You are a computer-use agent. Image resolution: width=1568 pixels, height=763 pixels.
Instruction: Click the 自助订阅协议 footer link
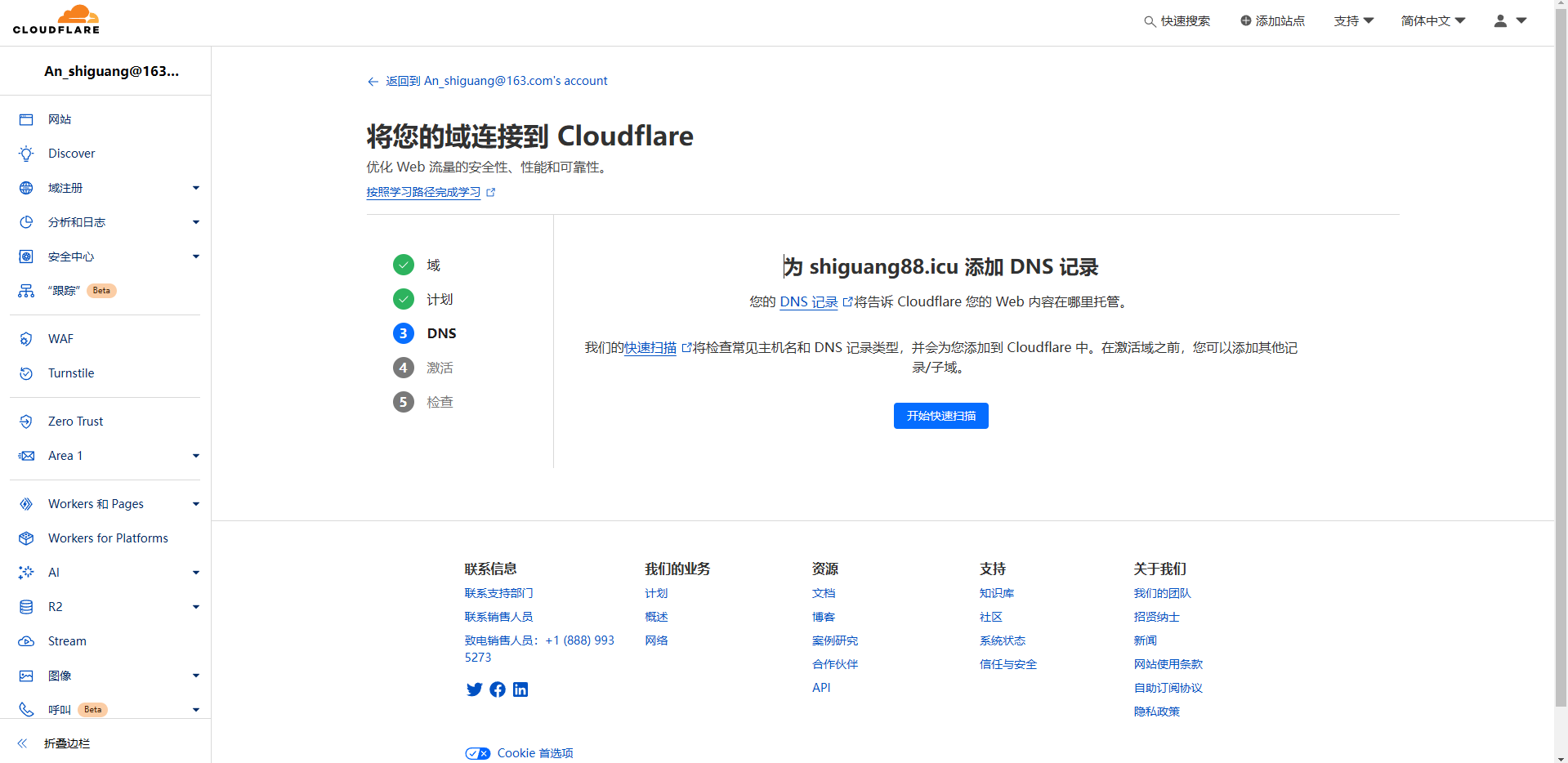coord(1168,688)
